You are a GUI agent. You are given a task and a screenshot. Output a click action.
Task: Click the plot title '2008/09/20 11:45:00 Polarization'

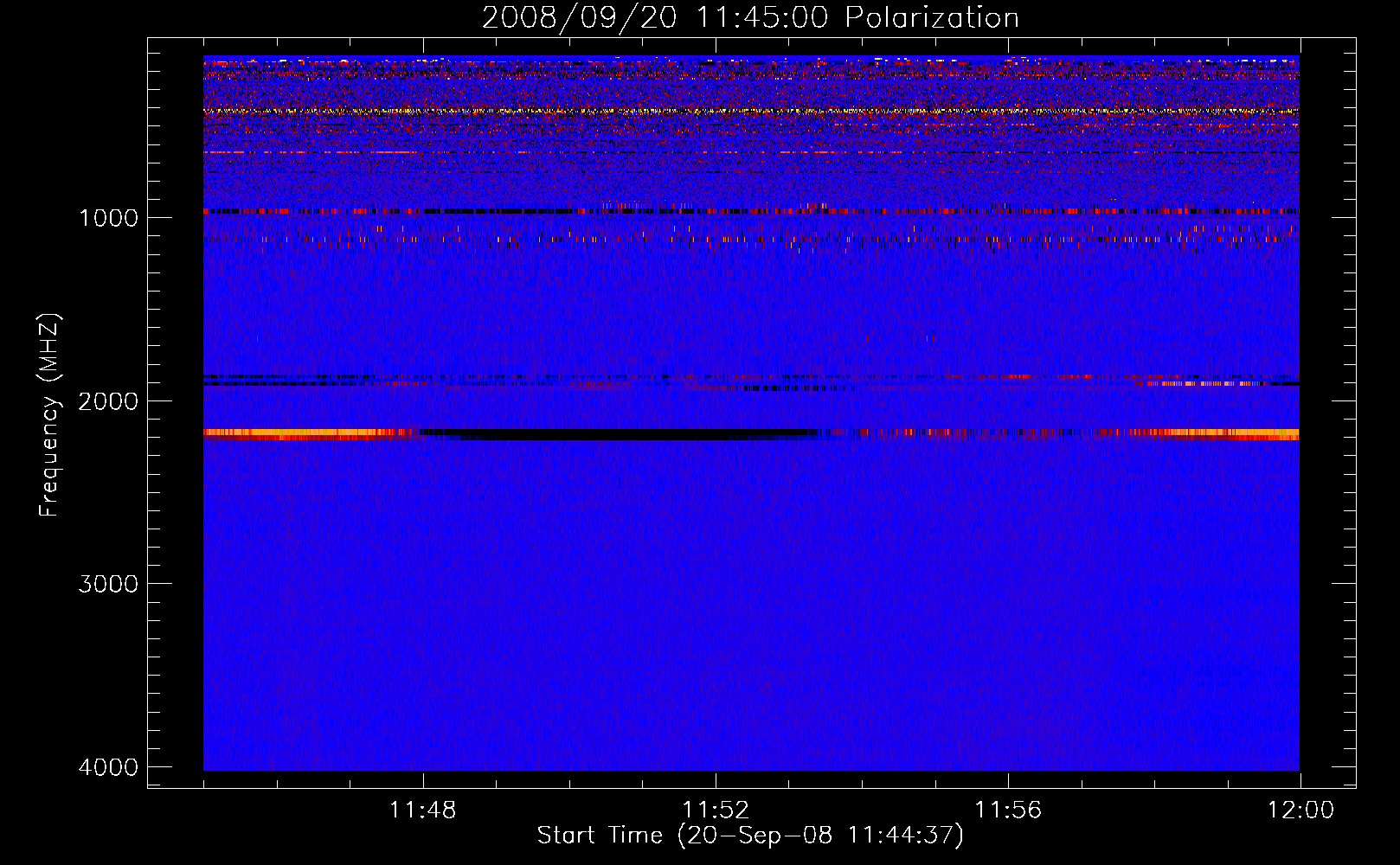pyautogui.click(x=750, y=18)
